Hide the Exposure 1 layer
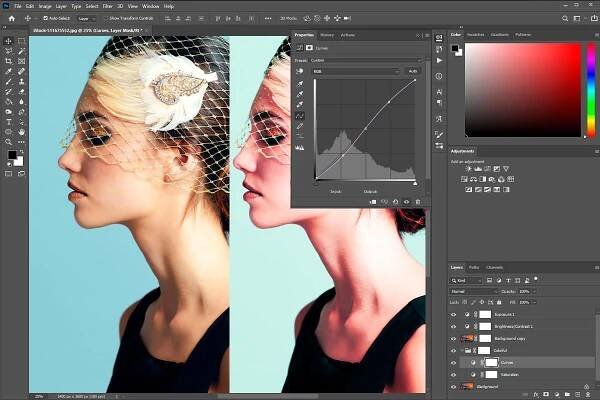Viewport: 600px width, 400px height. point(454,313)
